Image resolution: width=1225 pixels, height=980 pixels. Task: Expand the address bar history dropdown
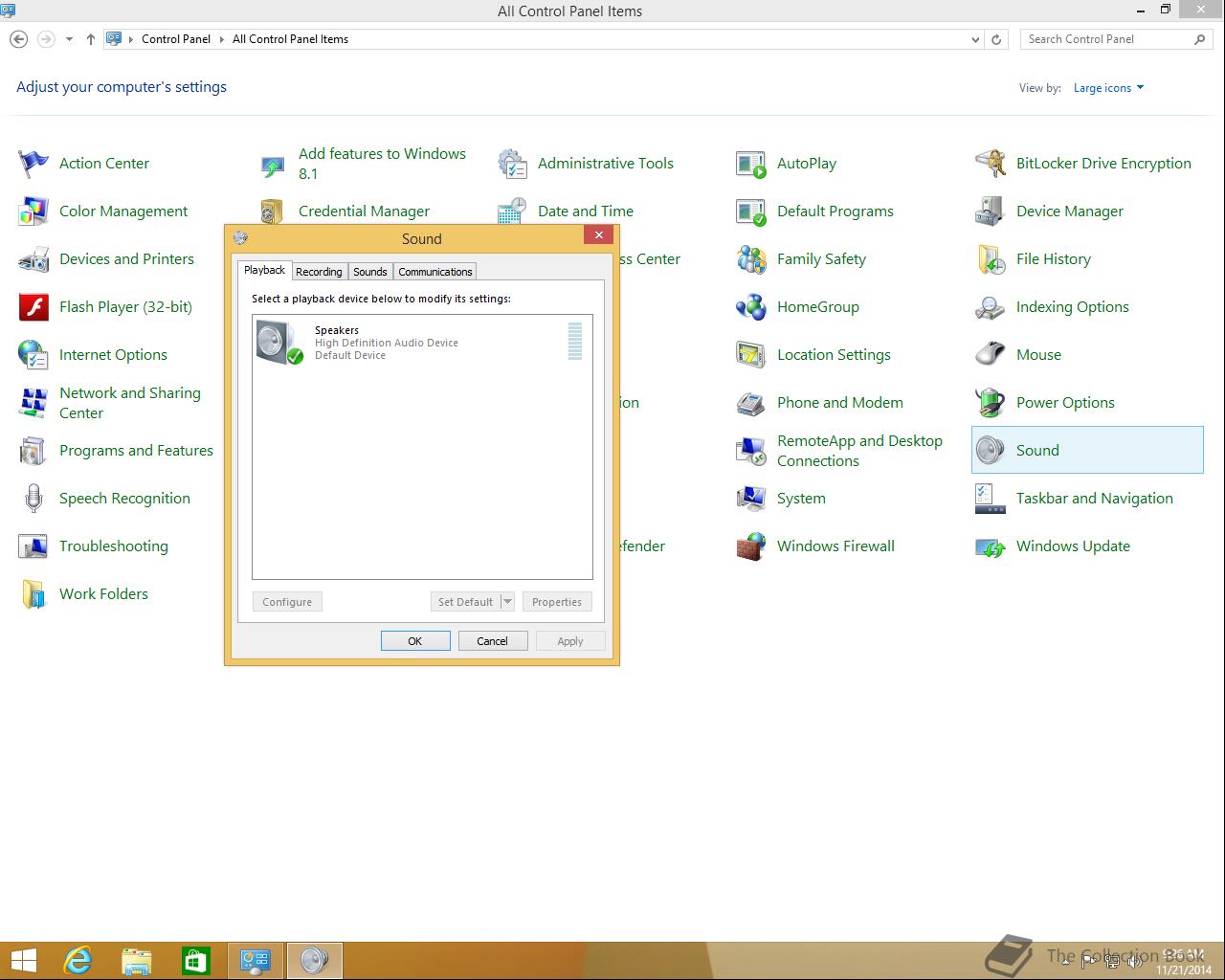(975, 39)
